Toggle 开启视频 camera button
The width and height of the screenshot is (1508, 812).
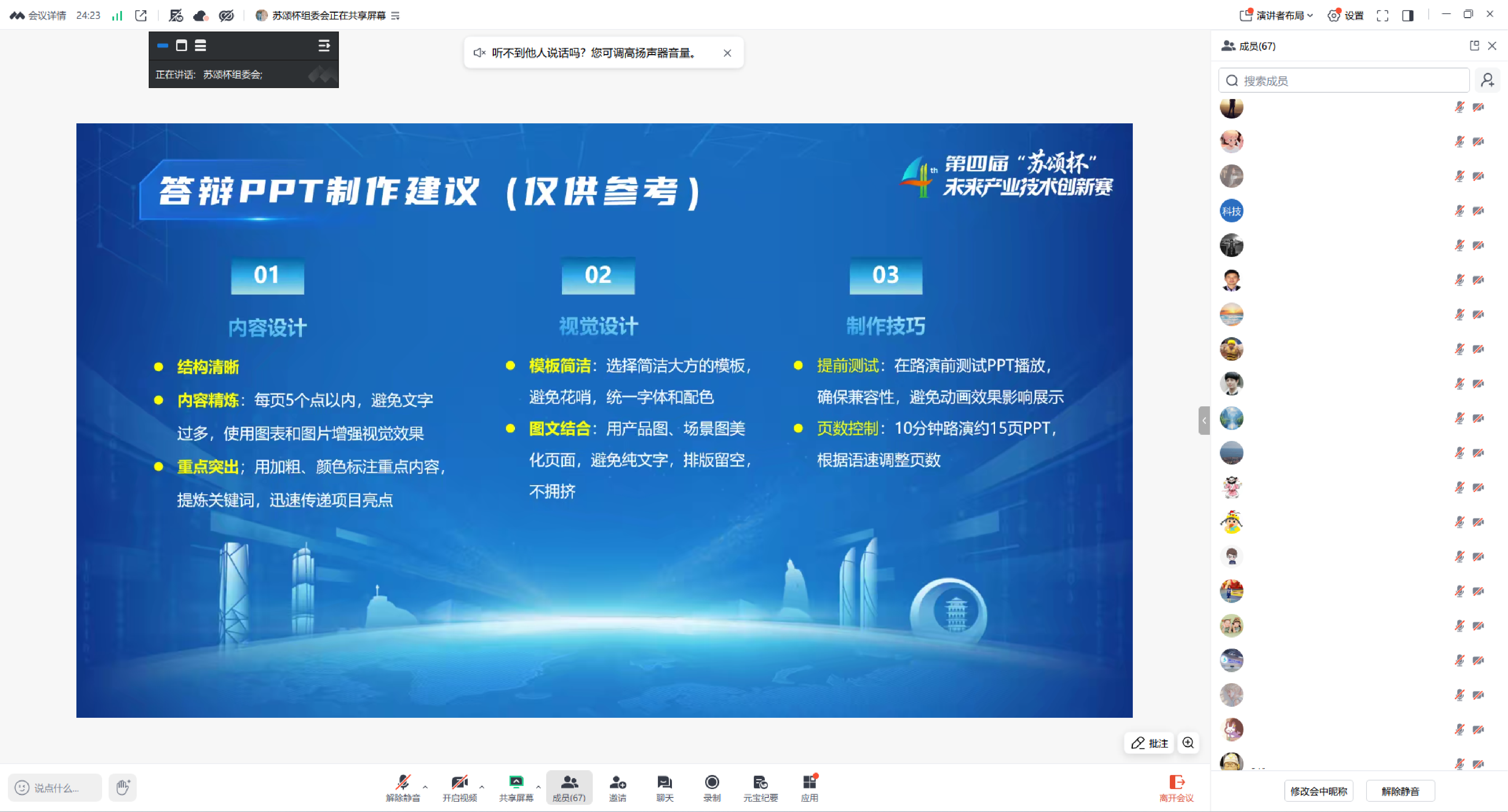click(459, 787)
